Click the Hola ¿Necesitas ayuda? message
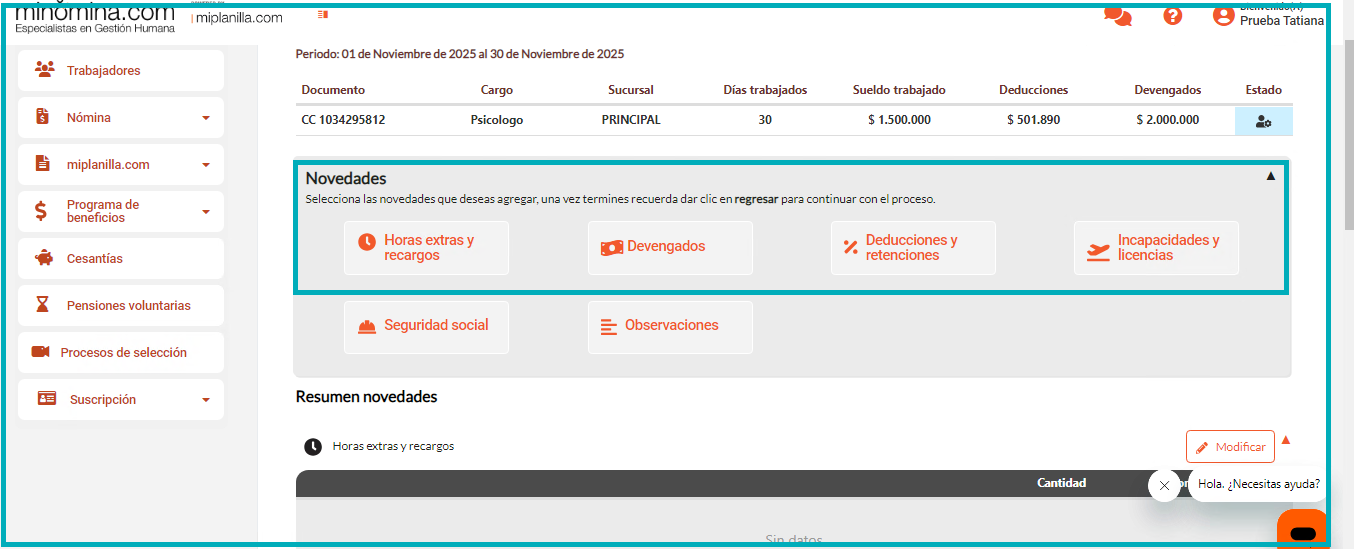Viewport: 1354px width, 549px height. (1258, 484)
